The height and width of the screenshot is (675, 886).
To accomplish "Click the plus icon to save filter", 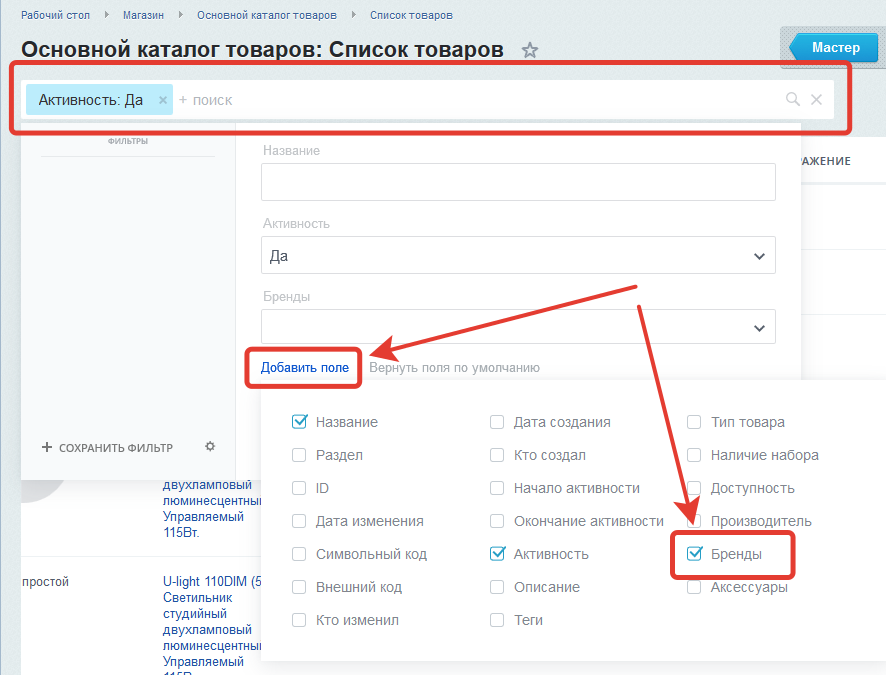I will (x=47, y=447).
